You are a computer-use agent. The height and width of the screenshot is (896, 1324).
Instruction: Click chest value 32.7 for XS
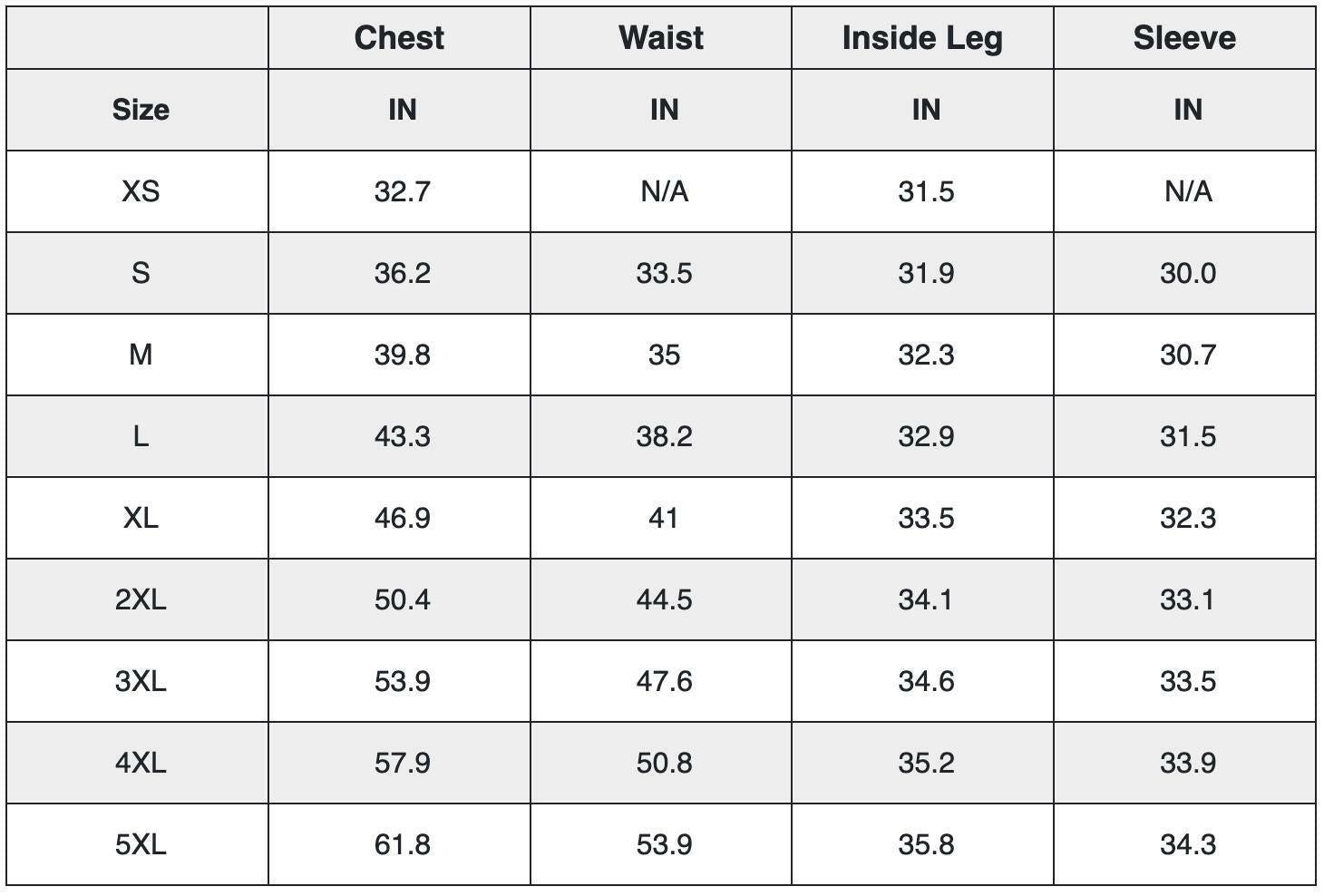pos(402,191)
